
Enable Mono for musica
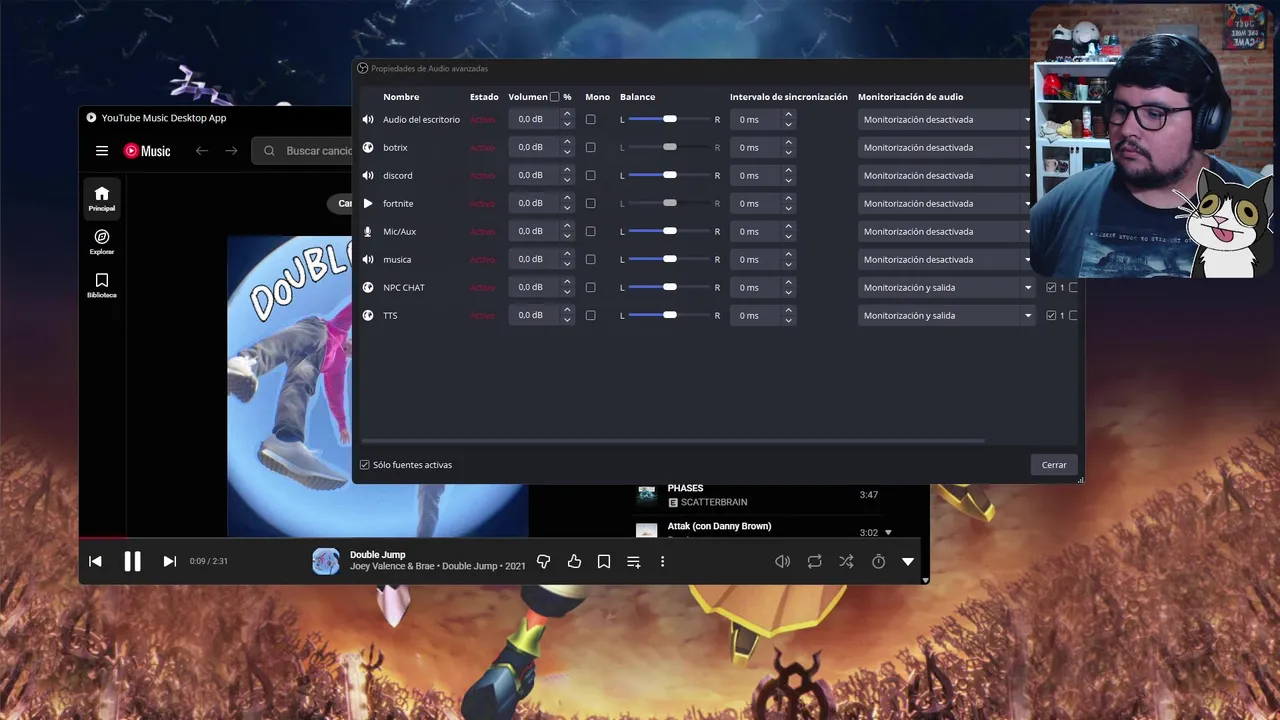tap(590, 259)
